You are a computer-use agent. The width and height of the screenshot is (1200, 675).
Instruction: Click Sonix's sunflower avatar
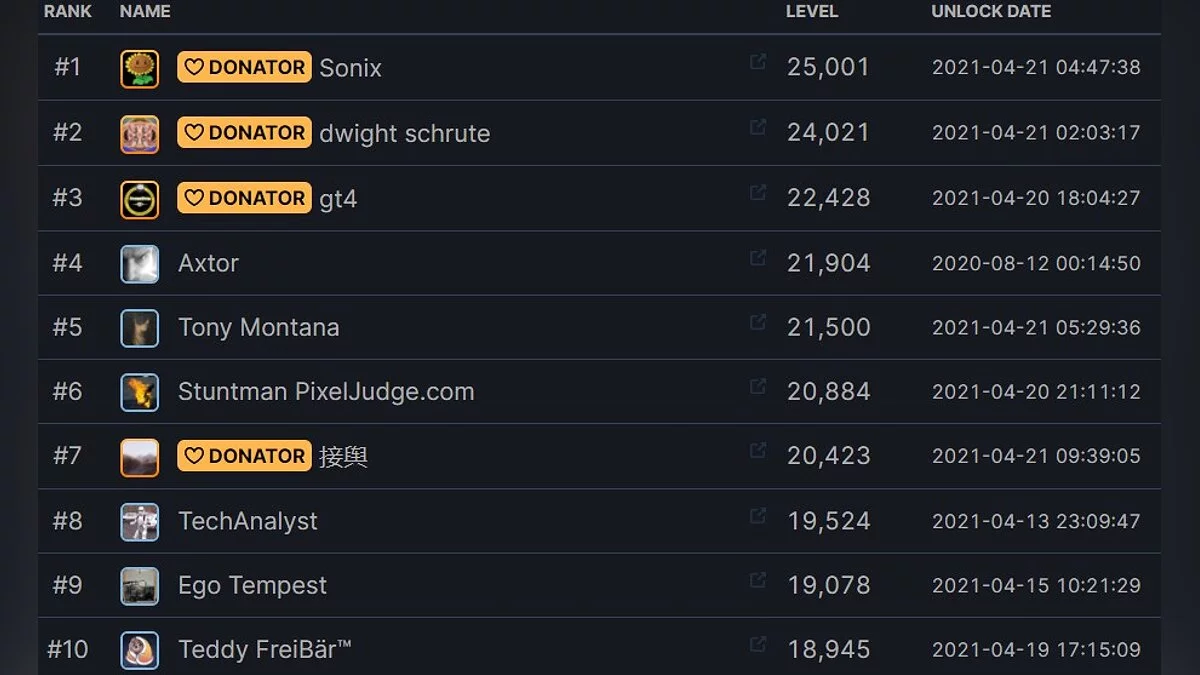pyautogui.click(x=140, y=68)
